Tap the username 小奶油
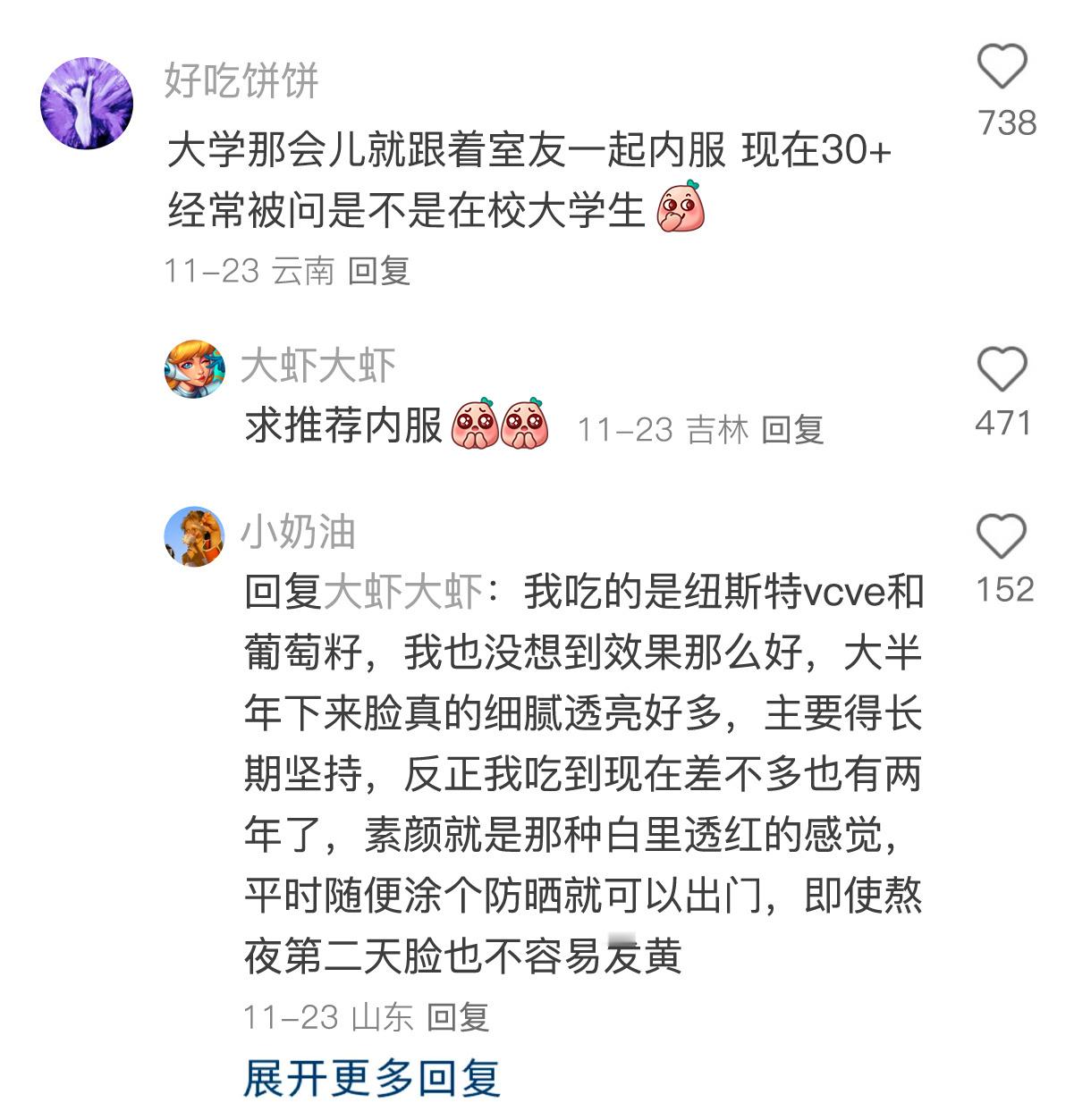 click(x=299, y=532)
